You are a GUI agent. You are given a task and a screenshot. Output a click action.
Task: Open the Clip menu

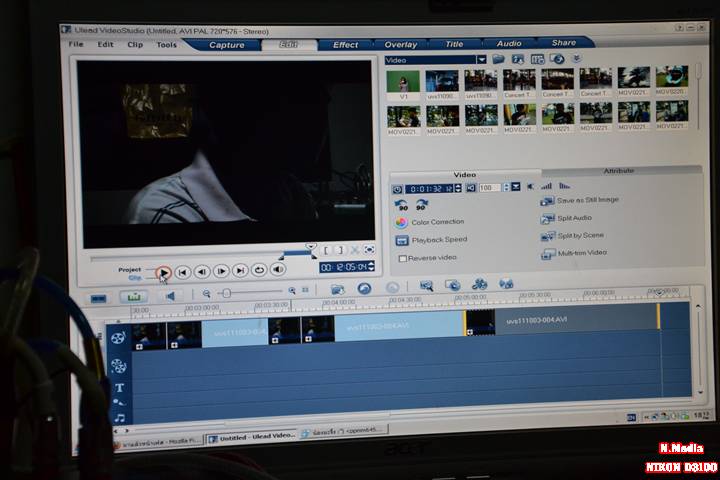pyautogui.click(x=135, y=45)
